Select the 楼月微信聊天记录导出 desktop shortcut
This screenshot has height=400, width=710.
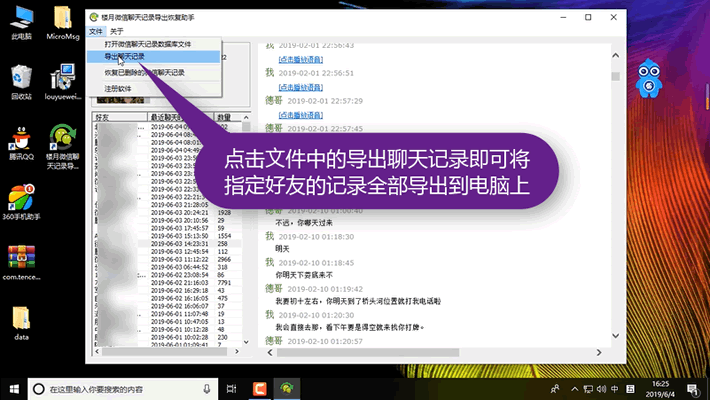tap(63, 147)
